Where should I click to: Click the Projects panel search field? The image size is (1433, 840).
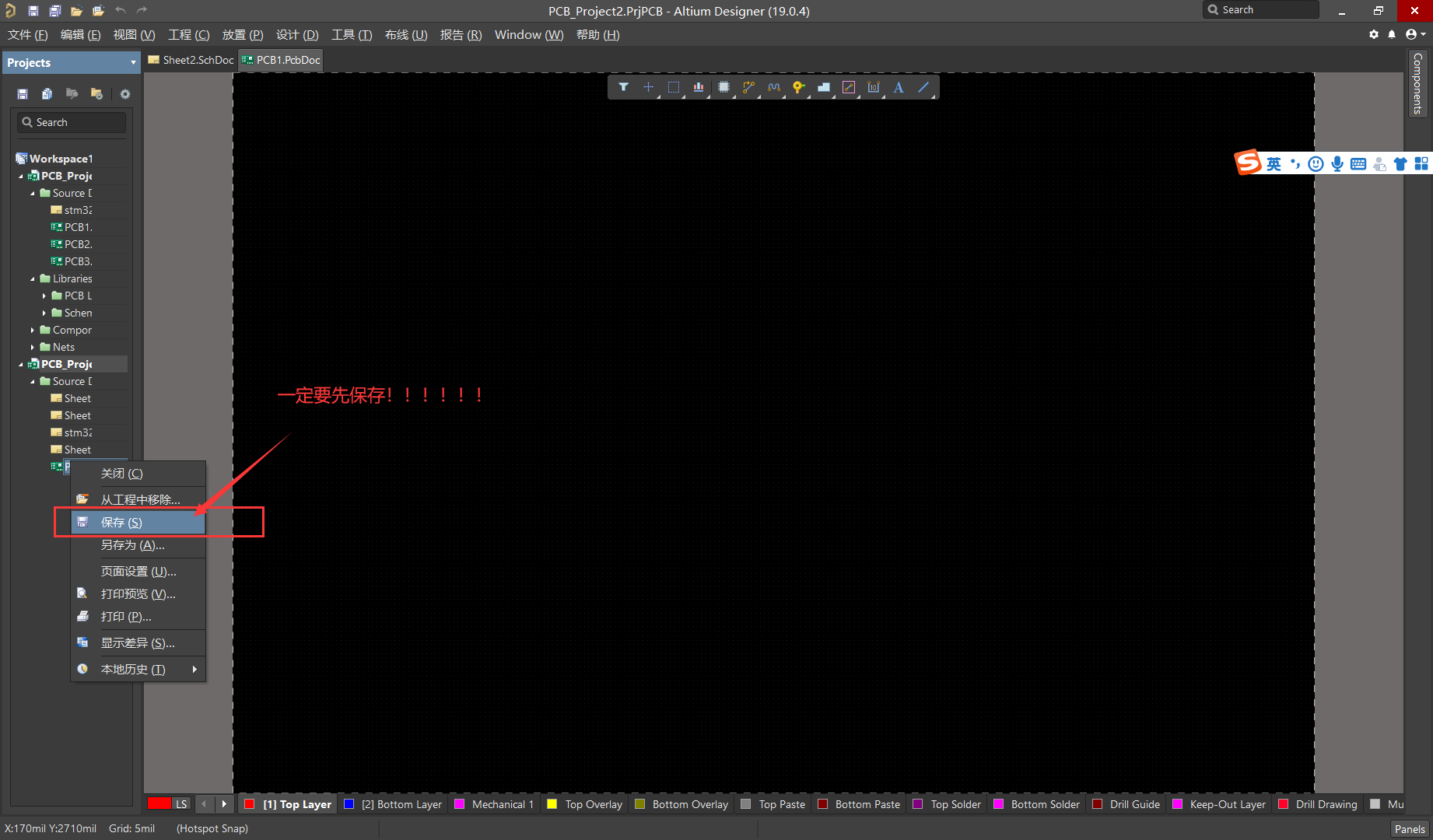click(72, 123)
